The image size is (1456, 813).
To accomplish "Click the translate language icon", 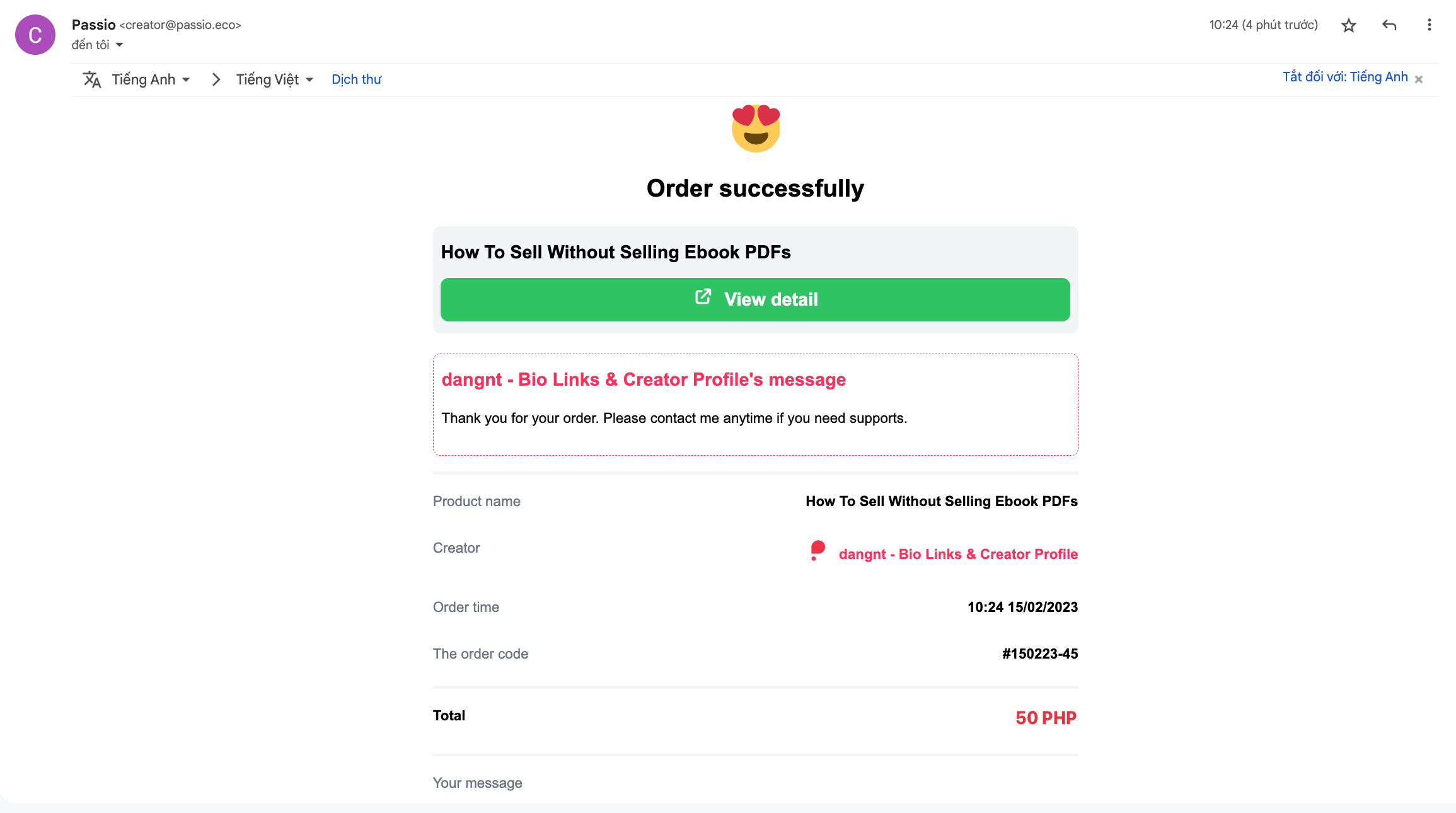I will coord(92,79).
